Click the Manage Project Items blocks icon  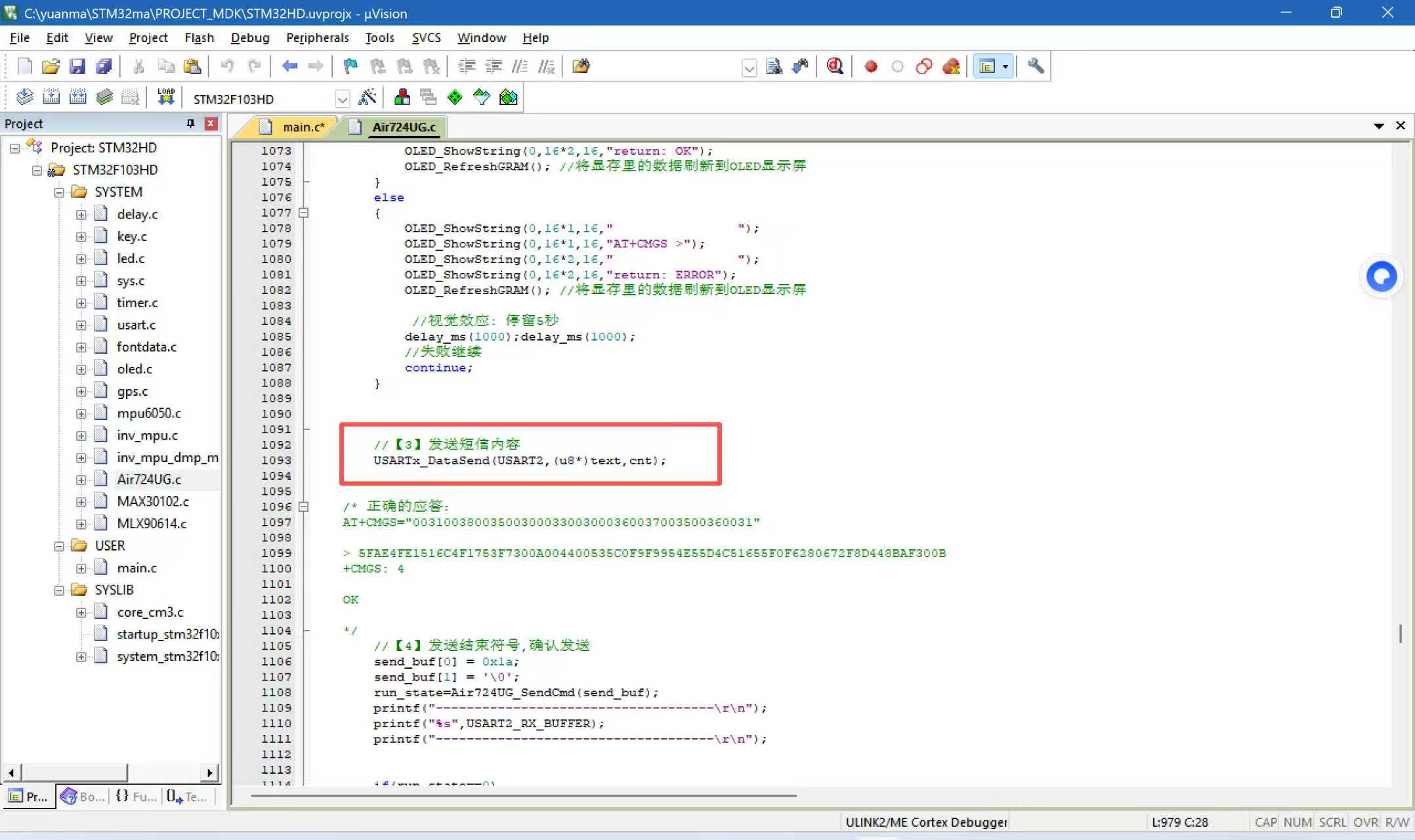pyautogui.click(x=402, y=98)
